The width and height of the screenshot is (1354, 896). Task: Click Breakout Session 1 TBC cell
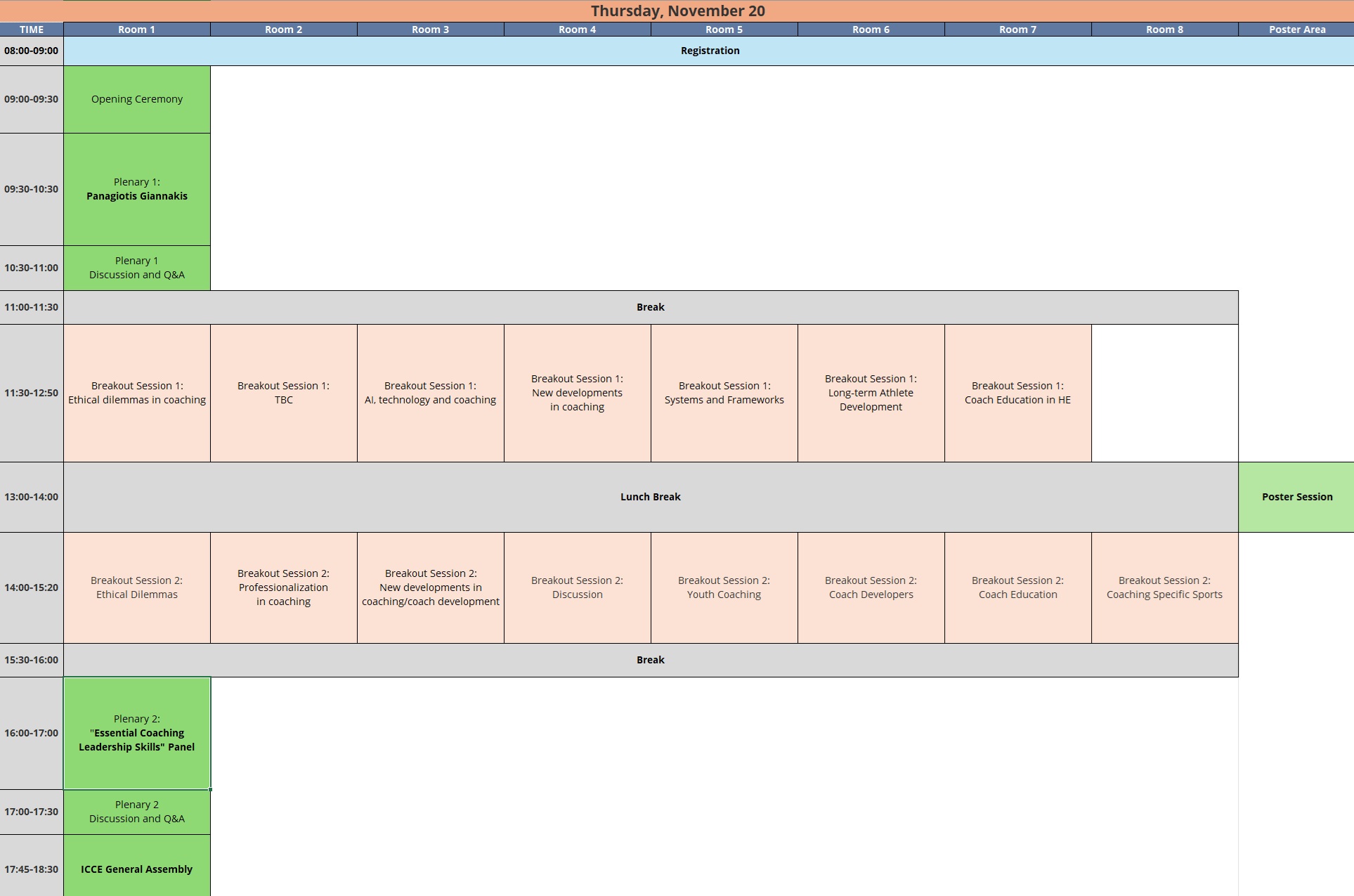[283, 393]
